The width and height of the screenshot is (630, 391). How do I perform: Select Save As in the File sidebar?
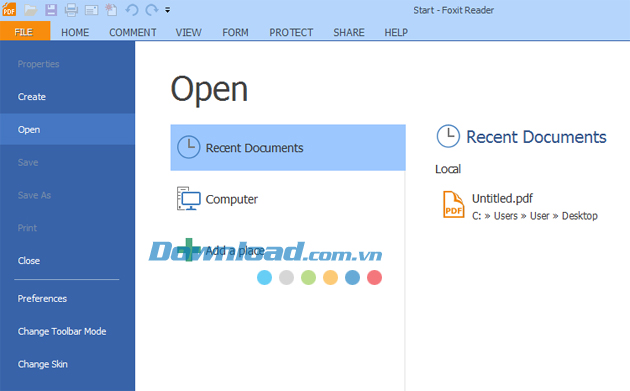click(x=68, y=195)
